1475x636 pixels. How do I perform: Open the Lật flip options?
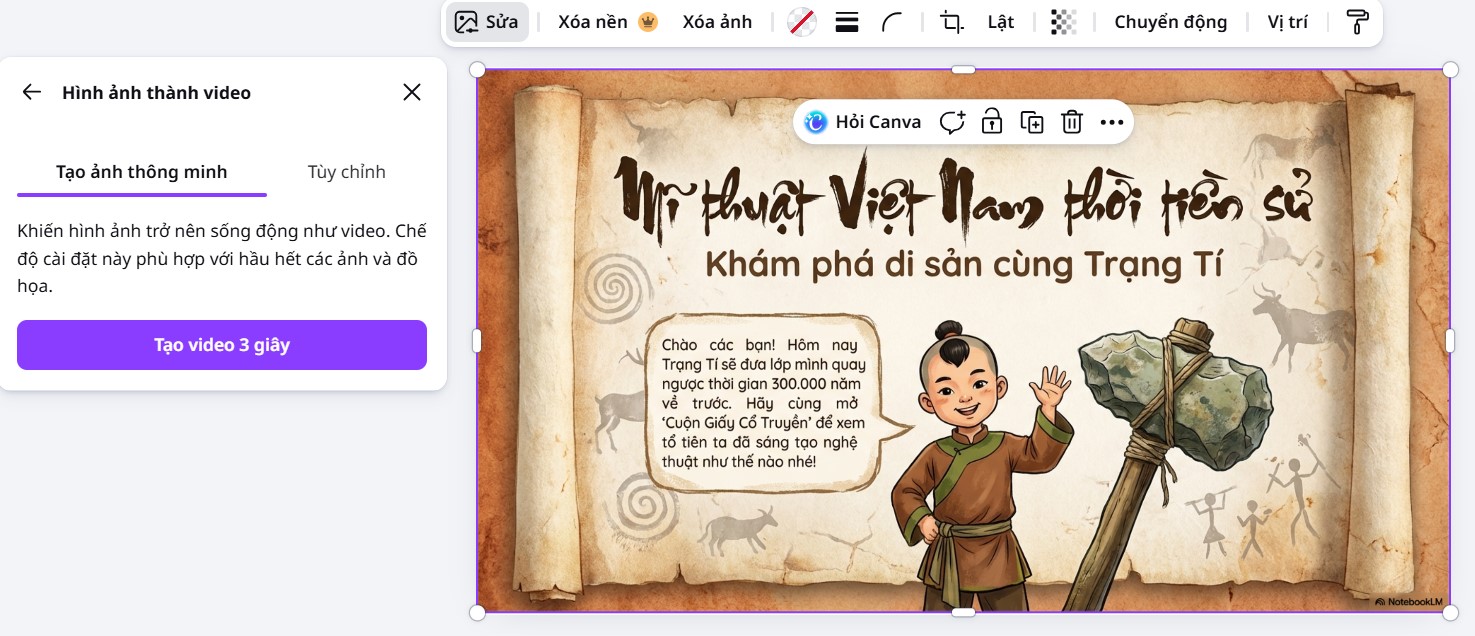pos(999,21)
